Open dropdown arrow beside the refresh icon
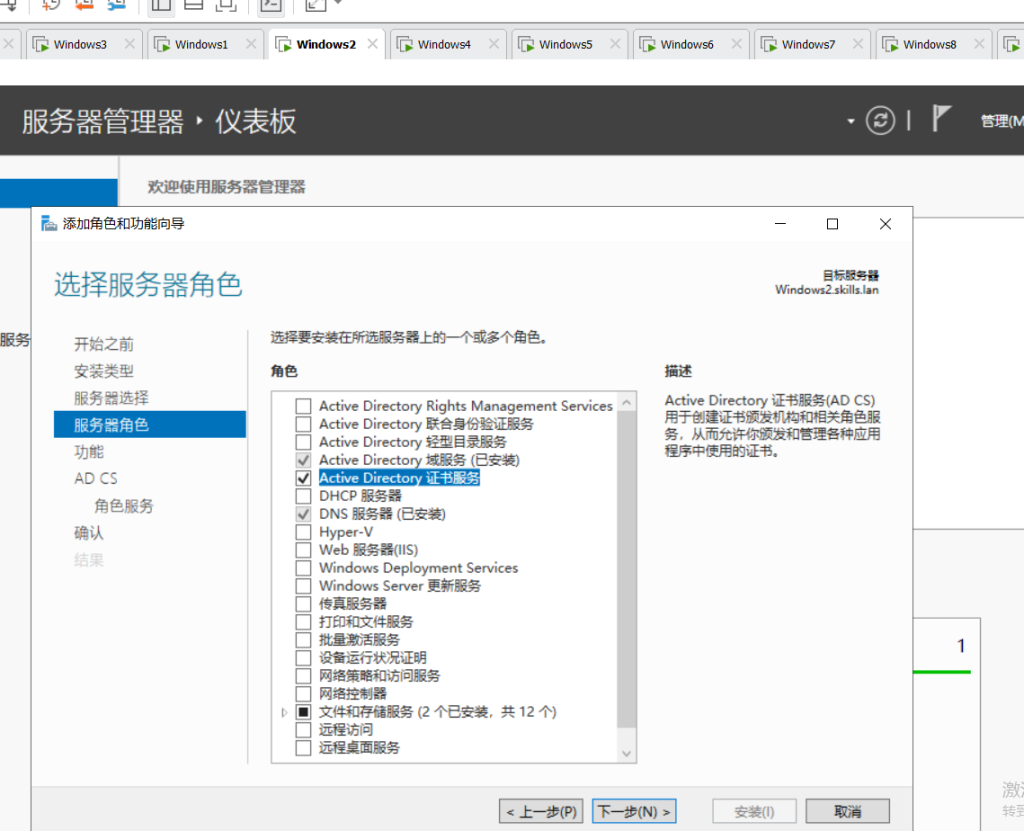Image resolution: width=1024 pixels, height=831 pixels. coord(851,121)
